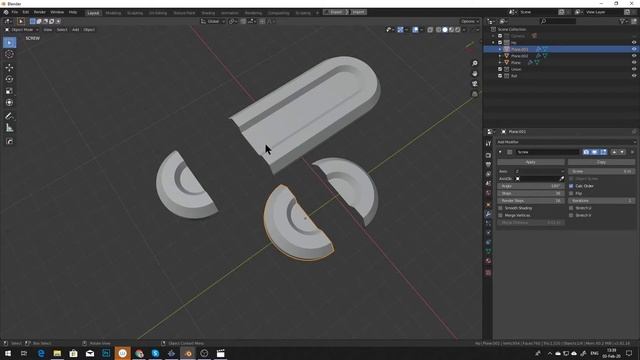Enable Merge Vertices checkbox
The image size is (640, 360).
pos(500,216)
